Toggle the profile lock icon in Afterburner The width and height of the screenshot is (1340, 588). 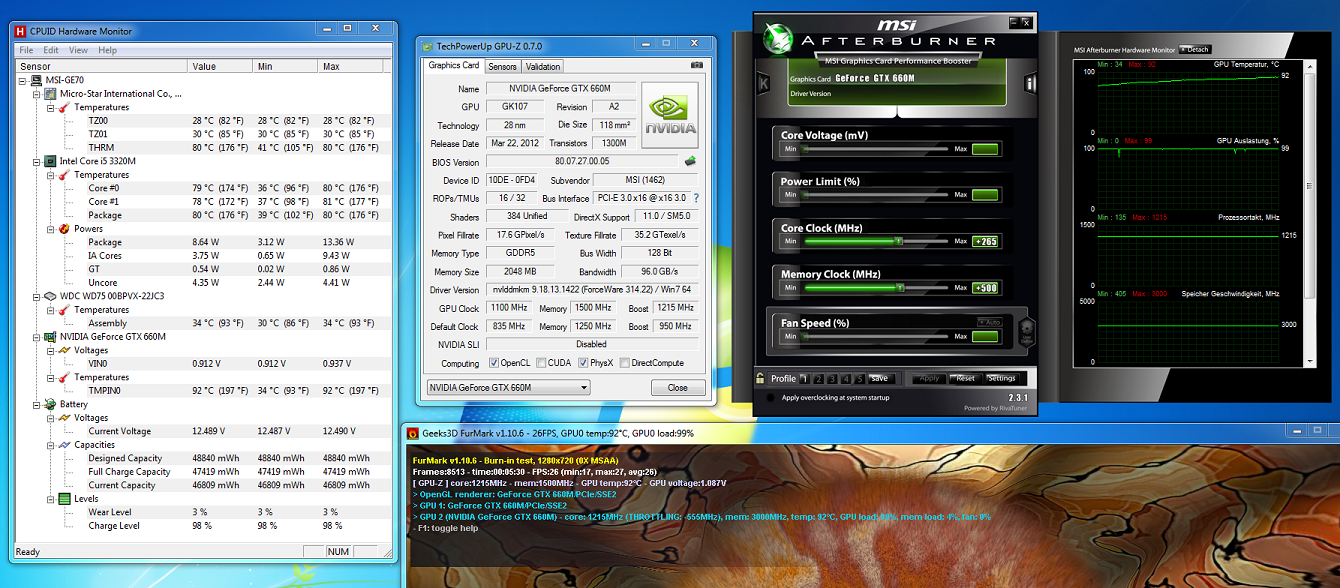point(762,379)
